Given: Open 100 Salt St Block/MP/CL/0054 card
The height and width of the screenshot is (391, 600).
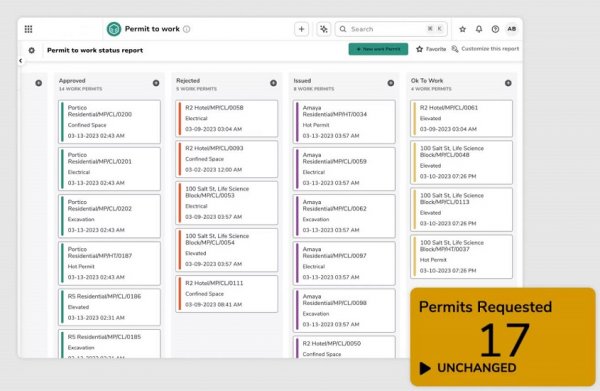Looking at the screenshot, I should click(x=227, y=250).
